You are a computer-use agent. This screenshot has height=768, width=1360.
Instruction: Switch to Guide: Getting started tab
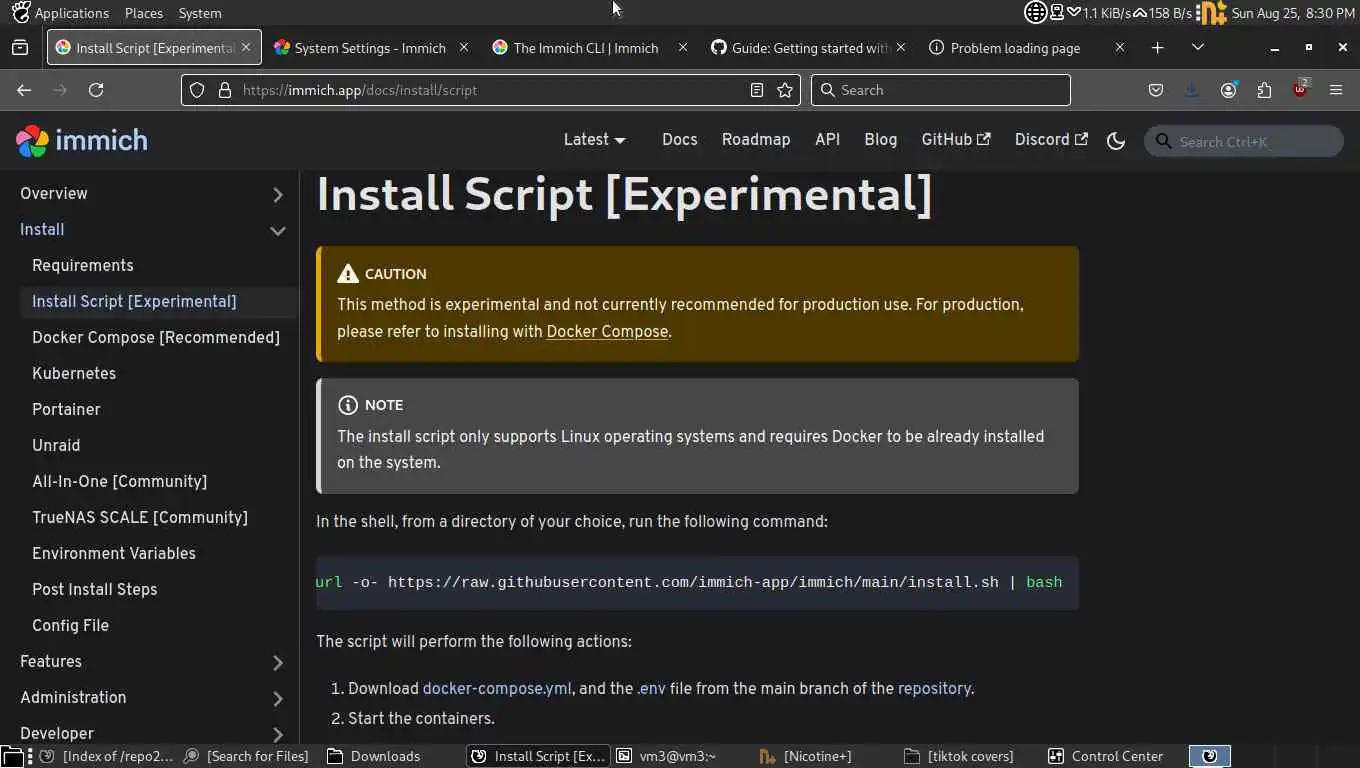point(808,47)
